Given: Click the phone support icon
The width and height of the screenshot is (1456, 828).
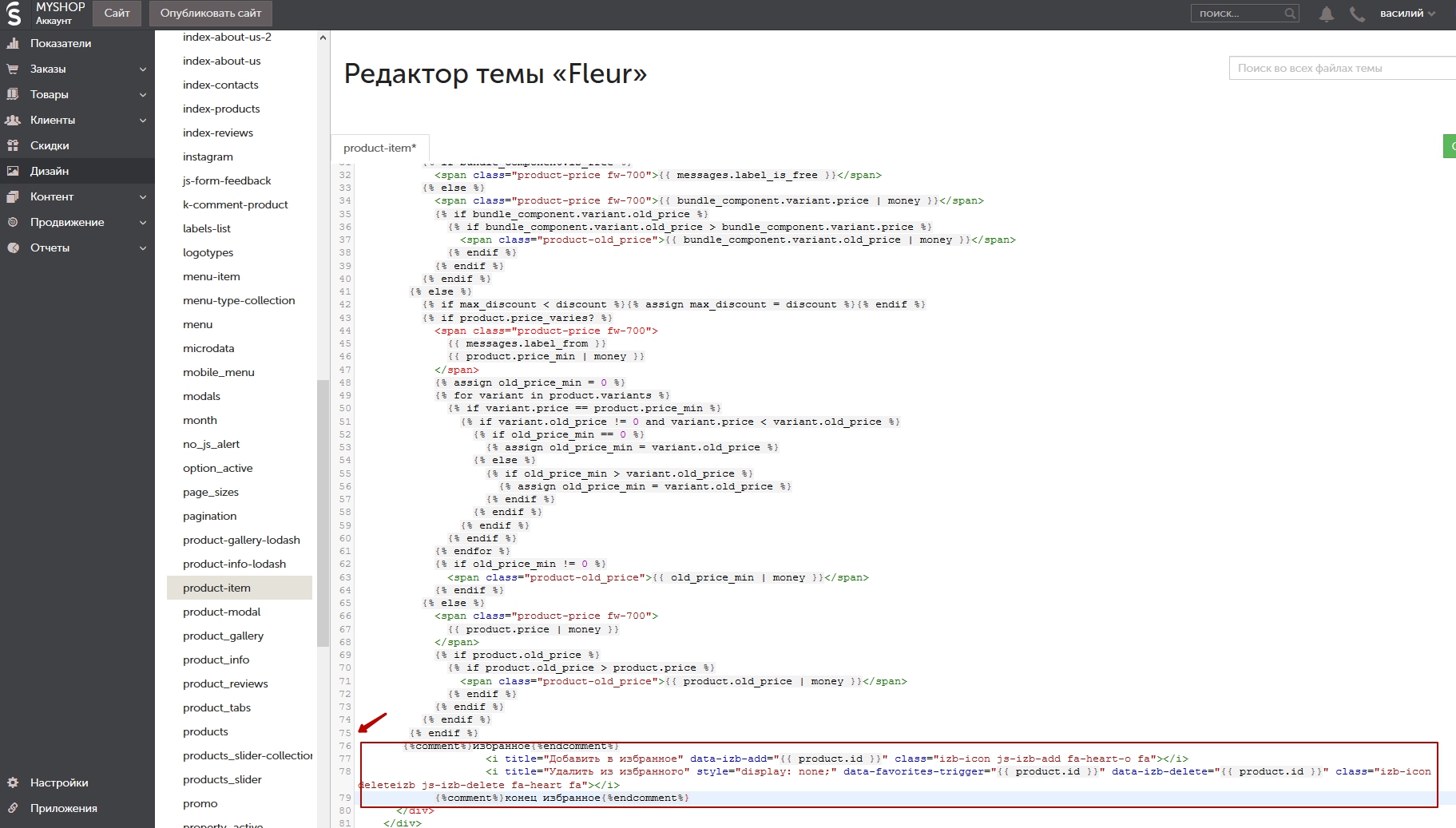Looking at the screenshot, I should (1357, 14).
